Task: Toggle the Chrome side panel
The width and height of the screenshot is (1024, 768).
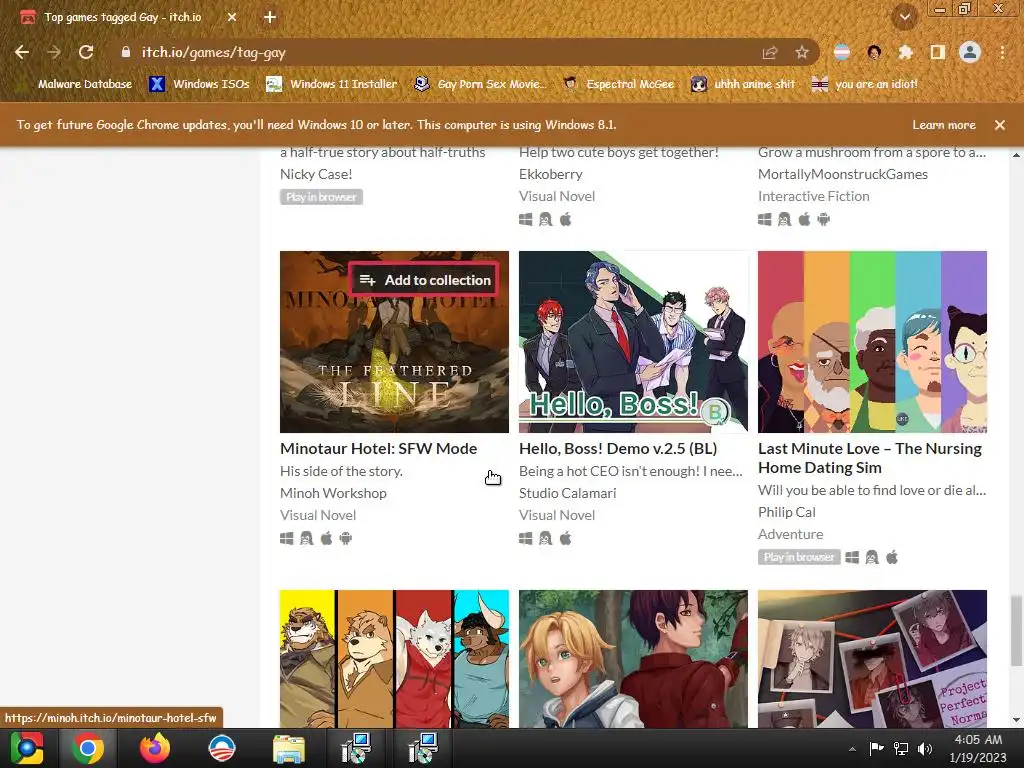Action: tap(938, 52)
